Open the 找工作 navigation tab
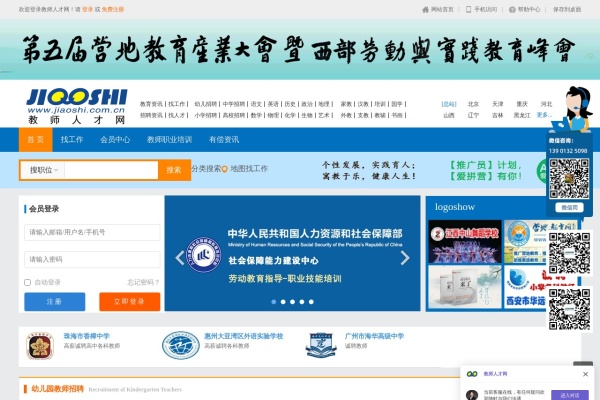This screenshot has width=600, height=400. [x=72, y=140]
